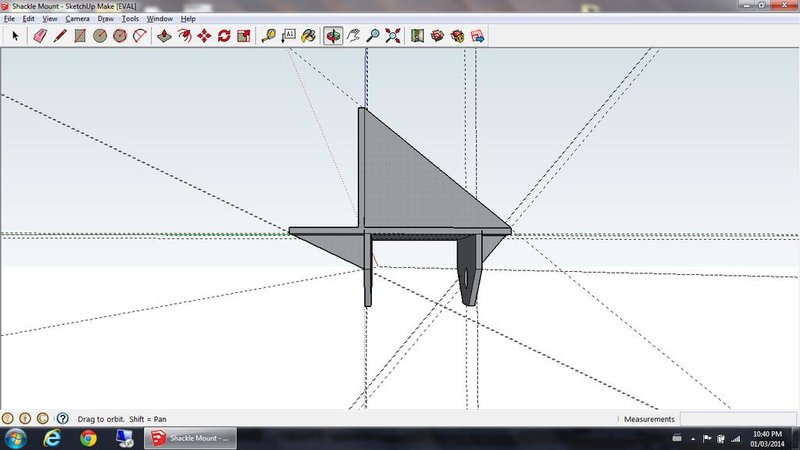Select the Pan hand tool
Image resolution: width=800 pixels, height=450 pixels.
pos(353,36)
